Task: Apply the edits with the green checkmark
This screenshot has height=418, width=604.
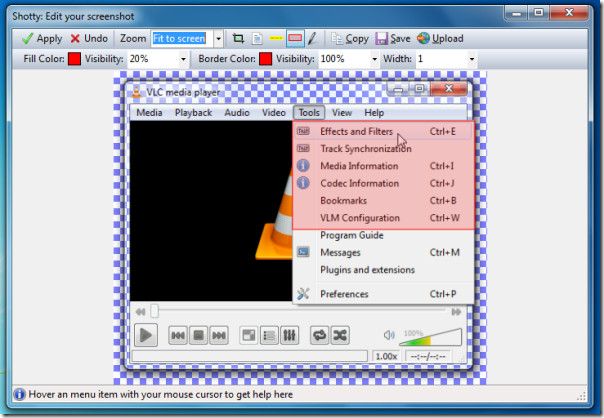Action: click(42, 39)
